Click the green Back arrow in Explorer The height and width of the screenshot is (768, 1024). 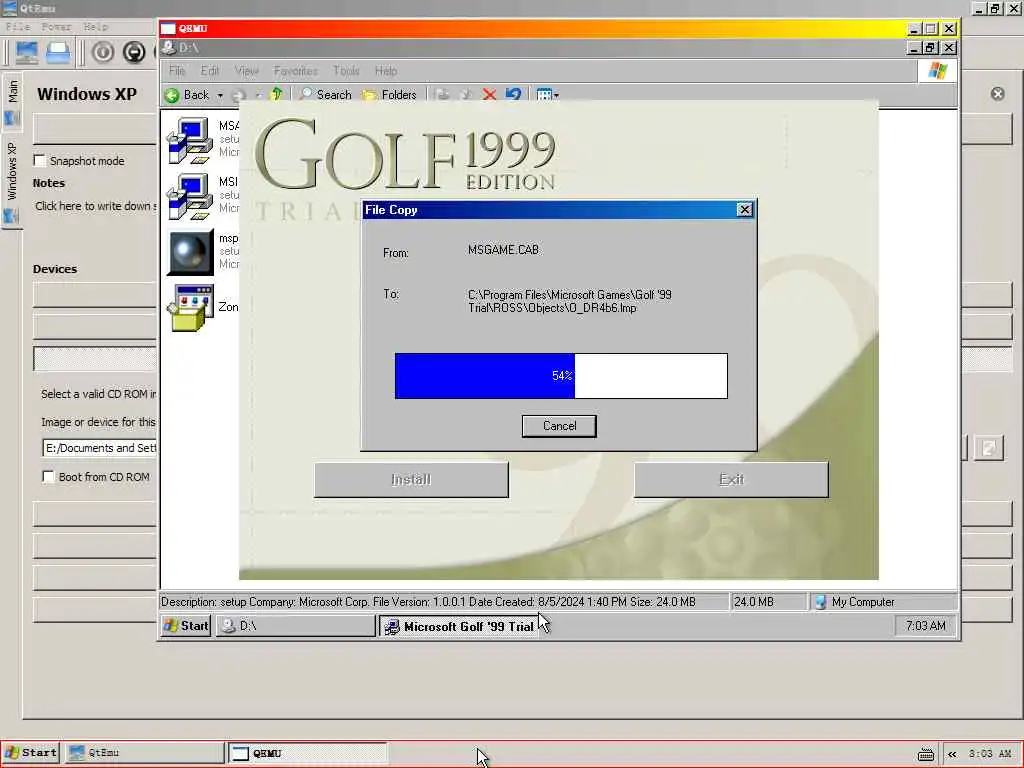(172, 95)
